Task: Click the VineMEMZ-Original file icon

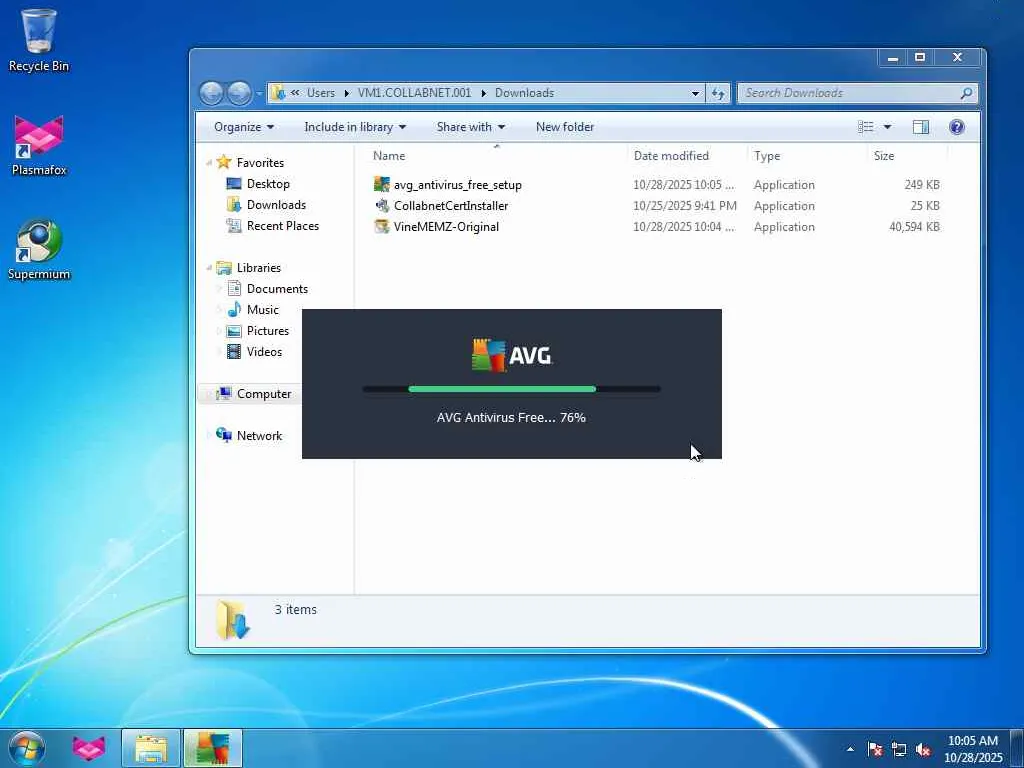Action: [x=381, y=226]
